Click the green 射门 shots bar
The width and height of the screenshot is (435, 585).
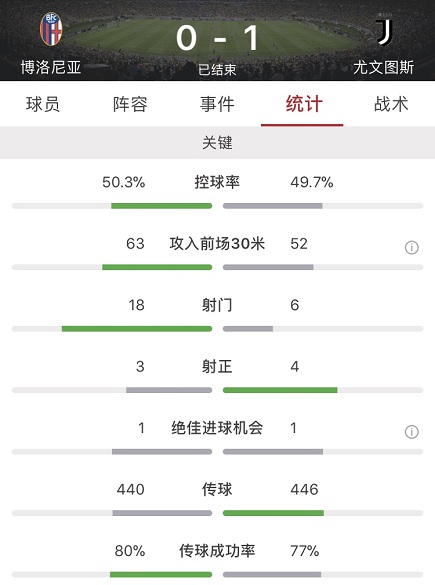(x=137, y=329)
